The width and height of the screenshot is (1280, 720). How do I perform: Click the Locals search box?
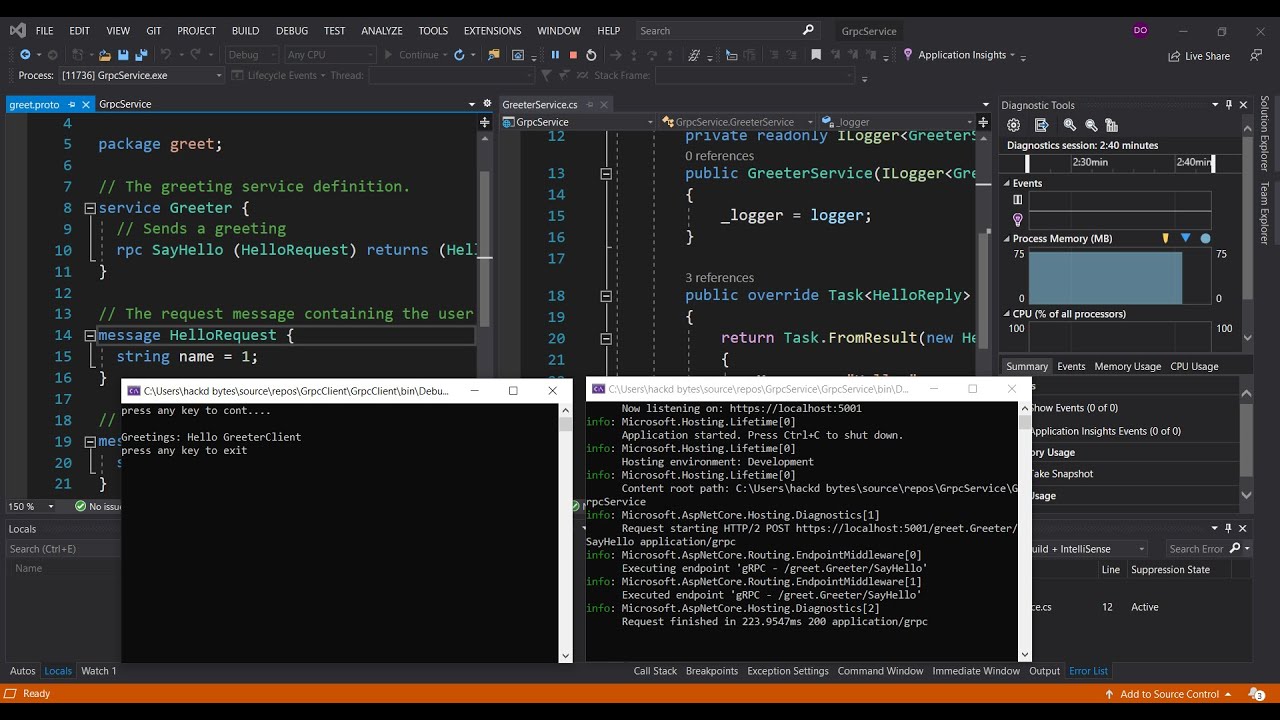(62, 549)
